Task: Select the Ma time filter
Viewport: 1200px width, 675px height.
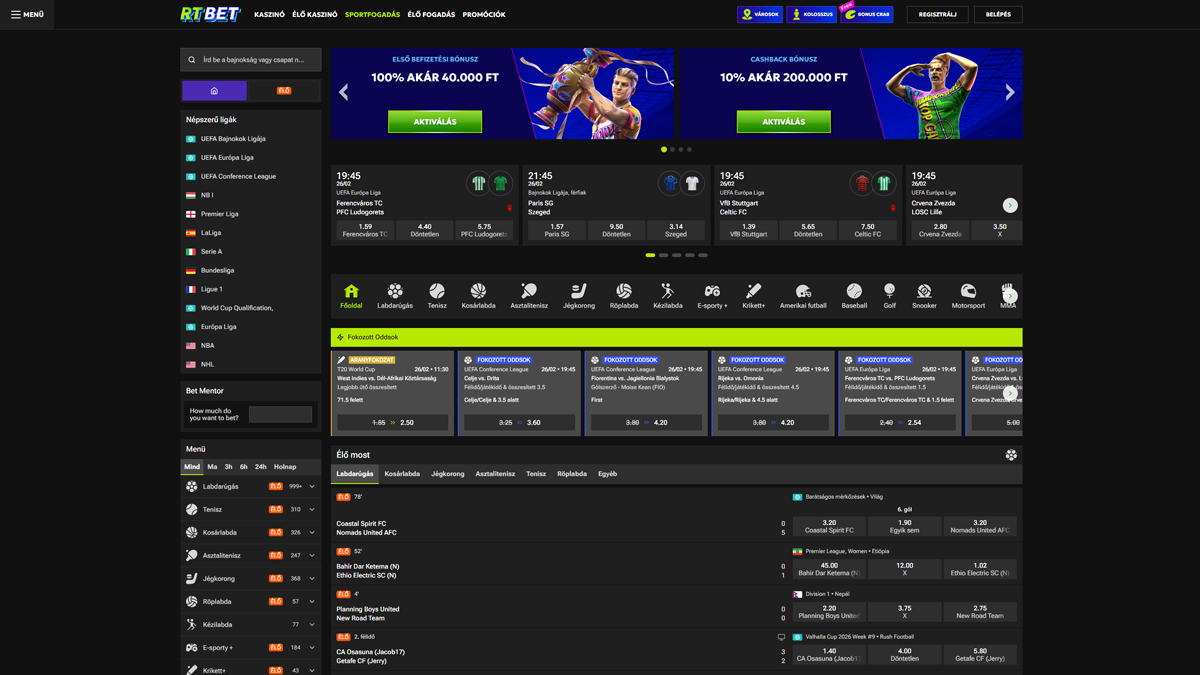Action: (x=212, y=467)
